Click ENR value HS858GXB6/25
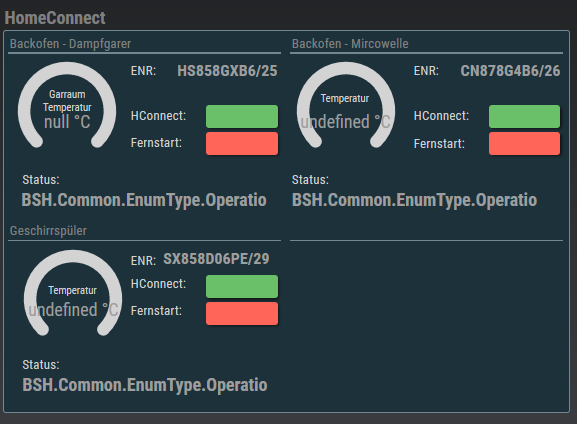This screenshot has height=424, width=577. point(227,71)
